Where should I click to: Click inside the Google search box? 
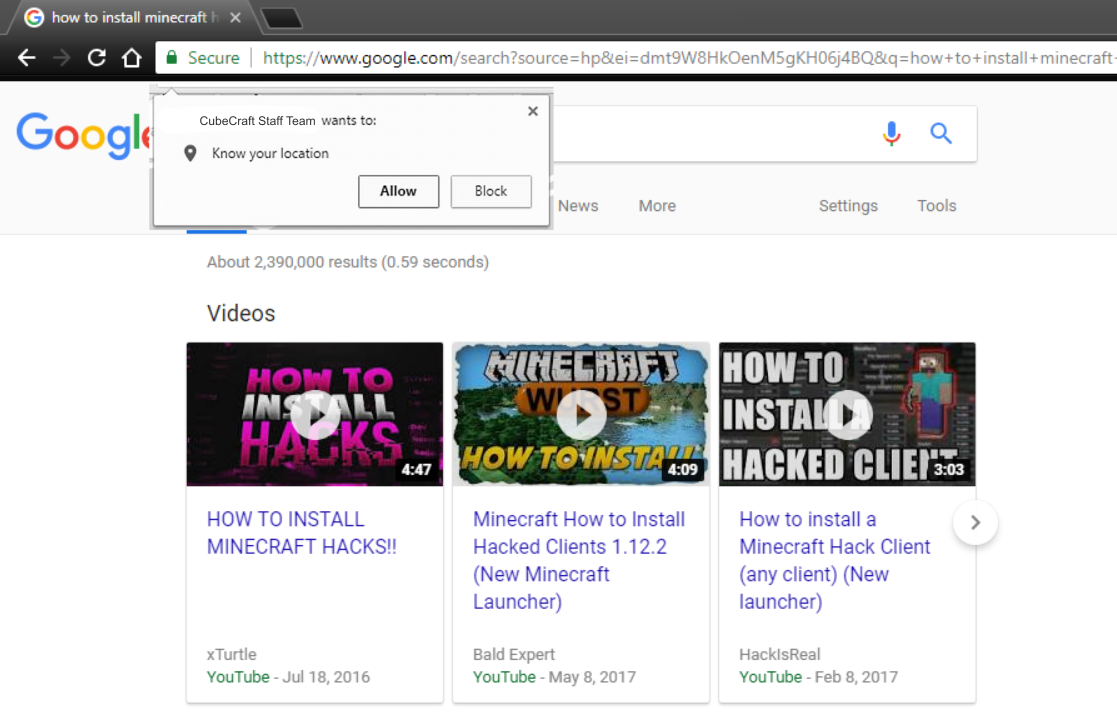coord(712,133)
